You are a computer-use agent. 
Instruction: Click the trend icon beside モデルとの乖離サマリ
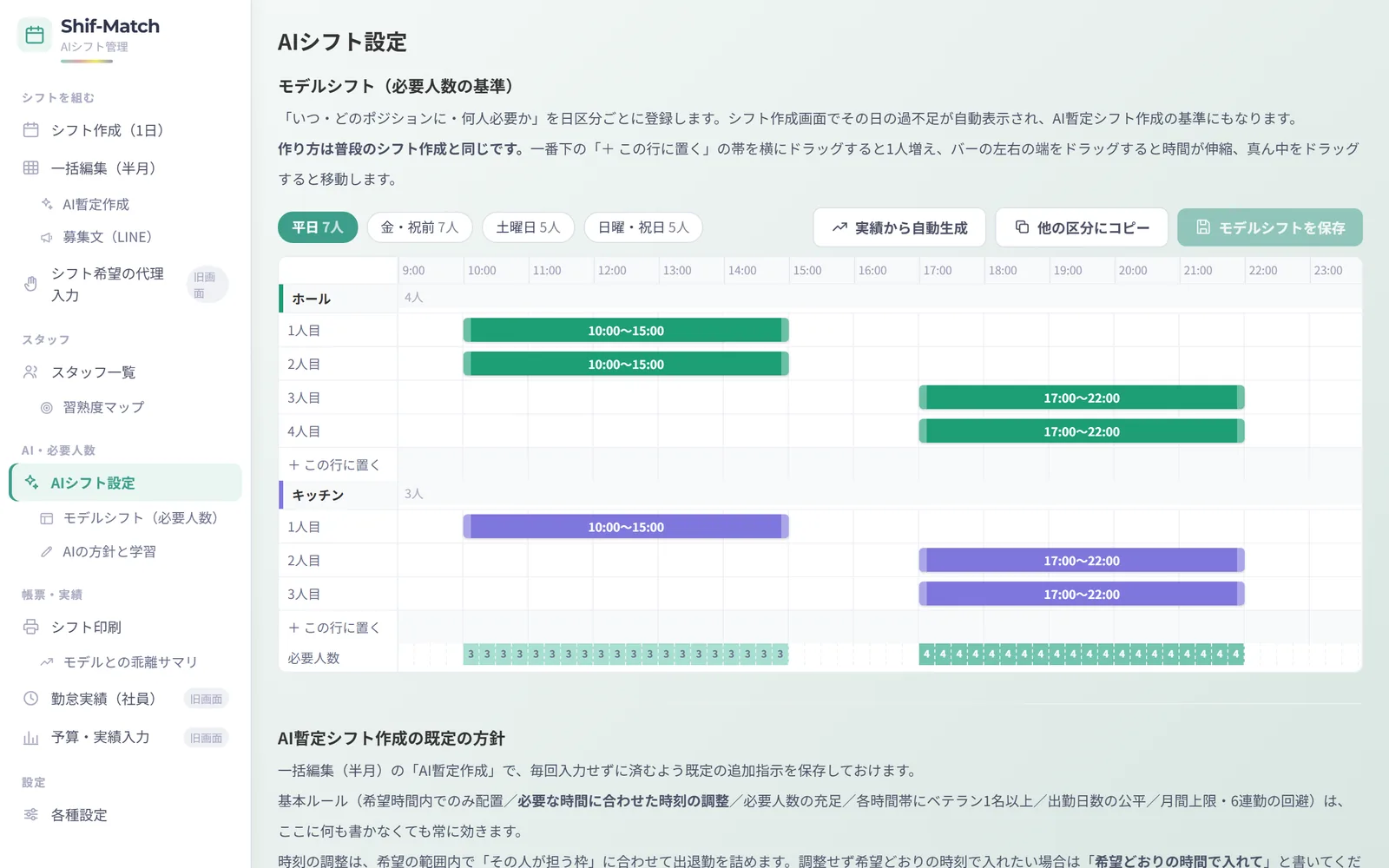(x=47, y=662)
